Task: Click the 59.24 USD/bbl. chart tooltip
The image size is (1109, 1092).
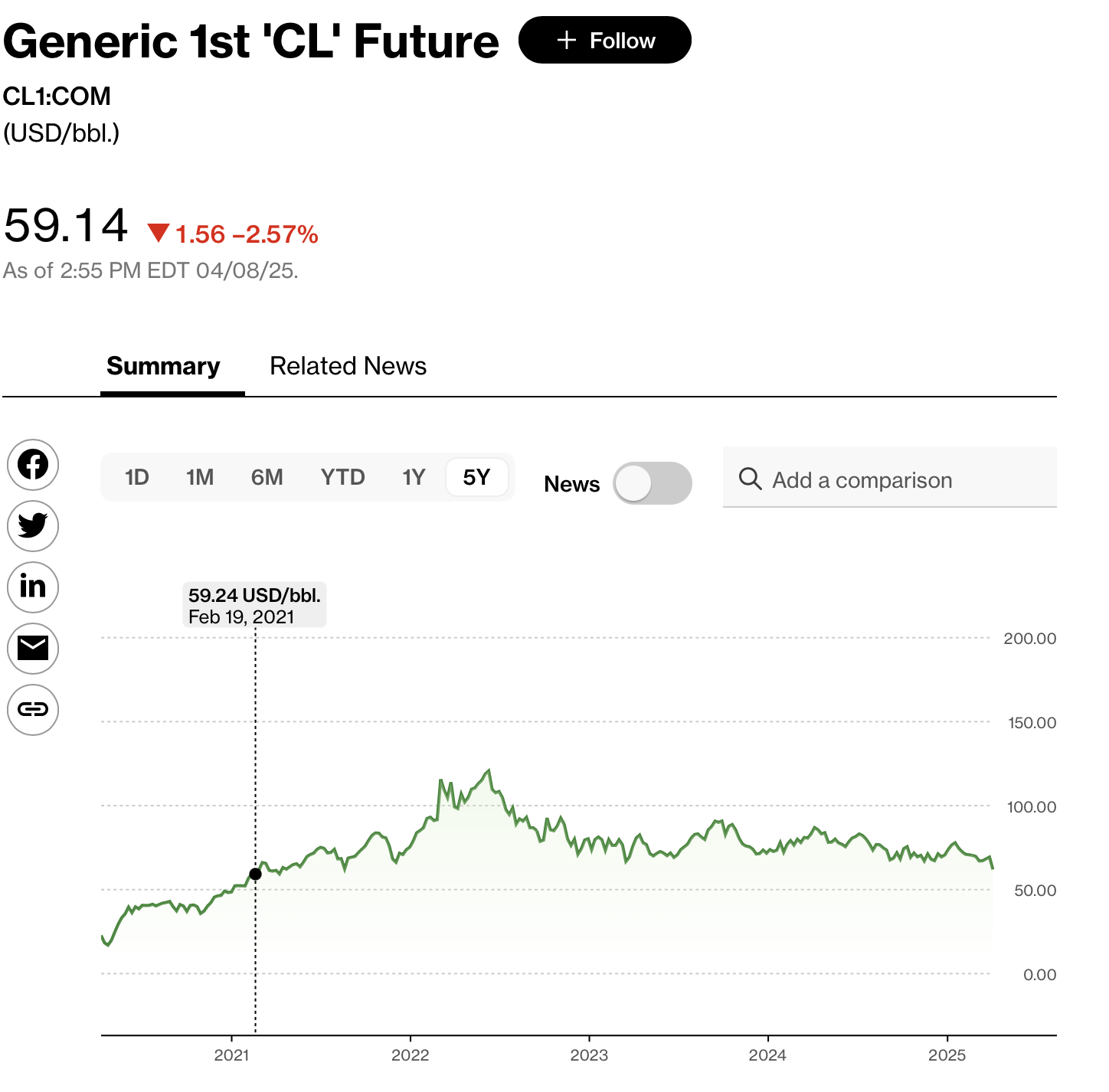Action: (x=254, y=606)
